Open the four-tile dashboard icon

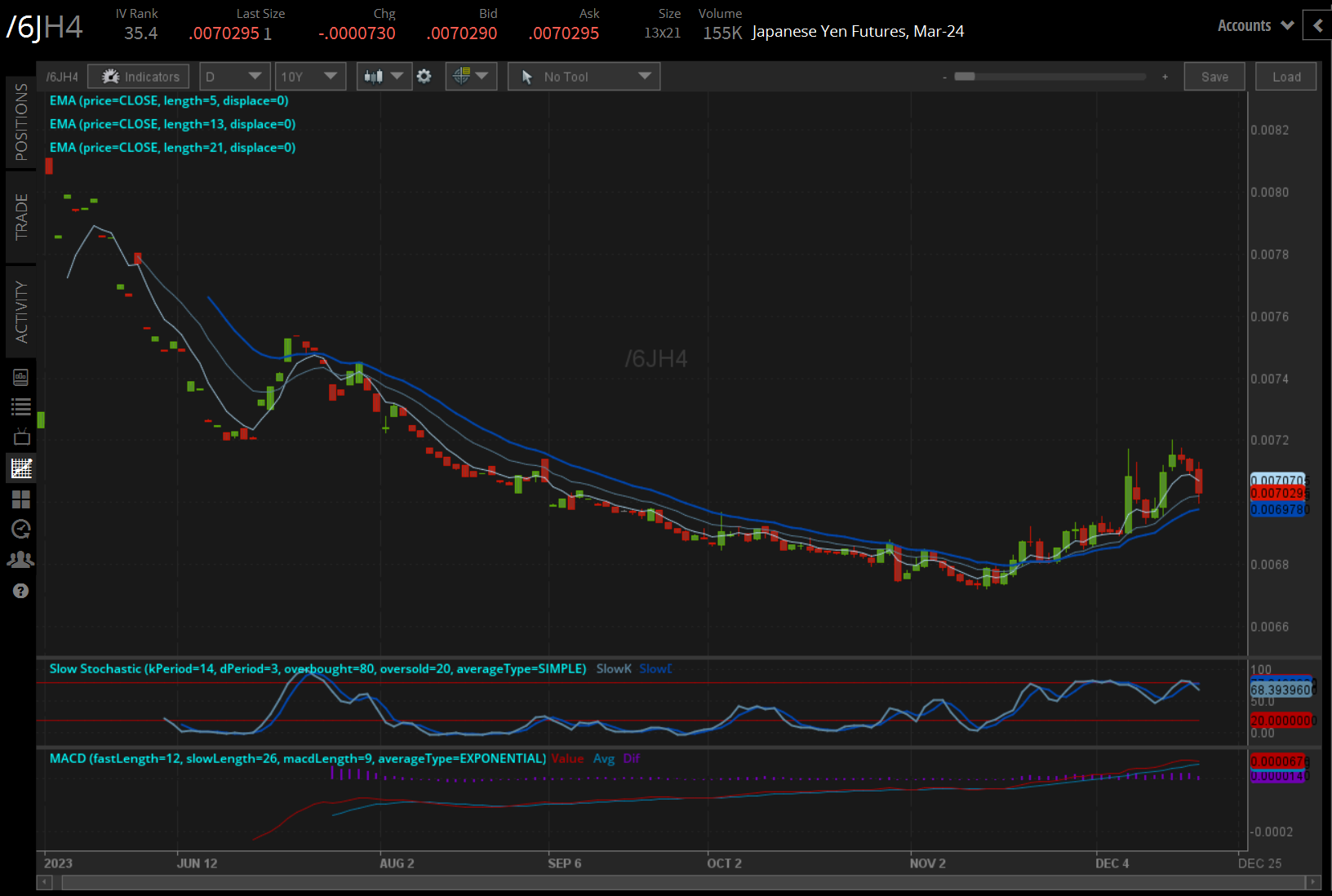21,499
